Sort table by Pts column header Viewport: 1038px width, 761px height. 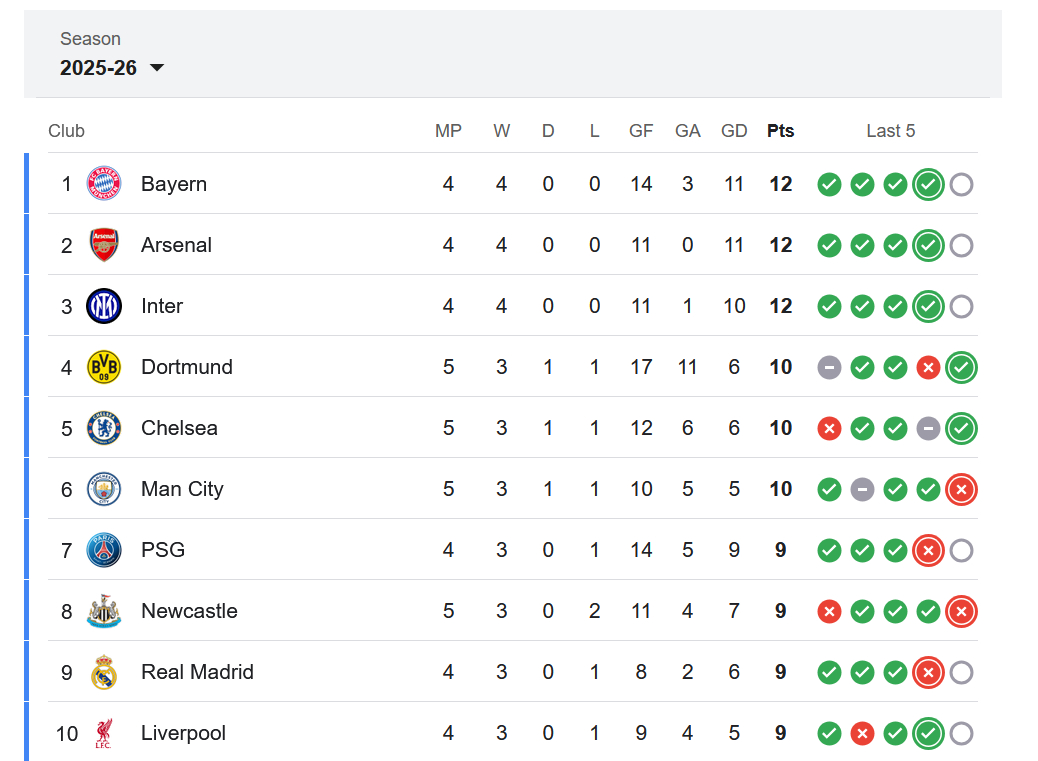(x=780, y=131)
